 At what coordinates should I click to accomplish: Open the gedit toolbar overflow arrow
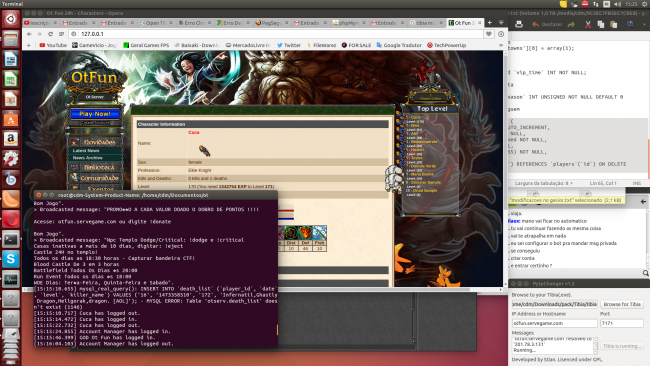click(x=645, y=24)
